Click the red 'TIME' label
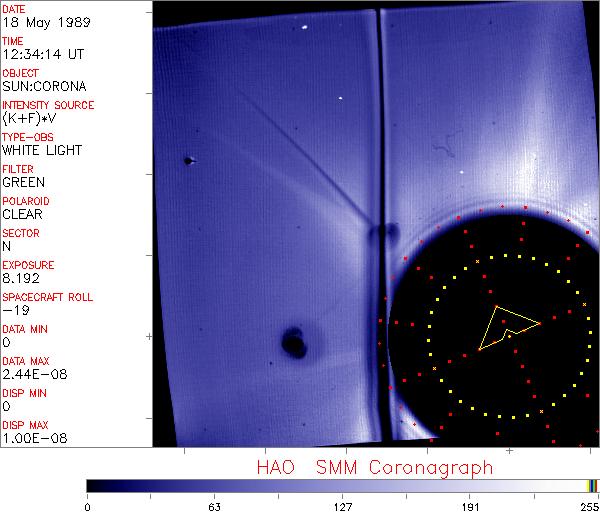Screen dimensions: 600x512 coord(13,41)
